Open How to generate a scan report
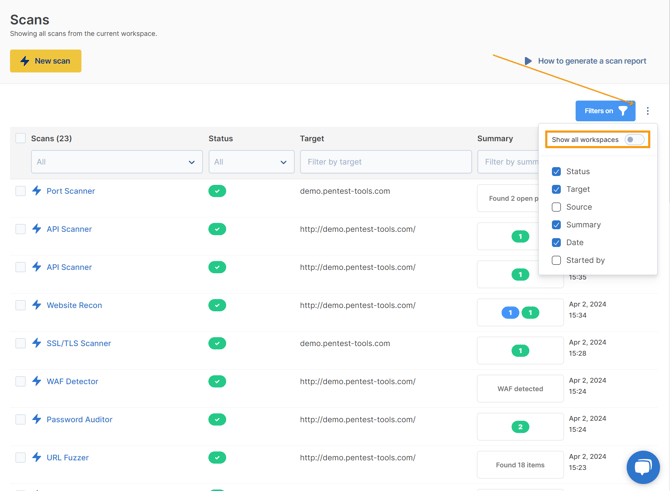 tap(592, 61)
